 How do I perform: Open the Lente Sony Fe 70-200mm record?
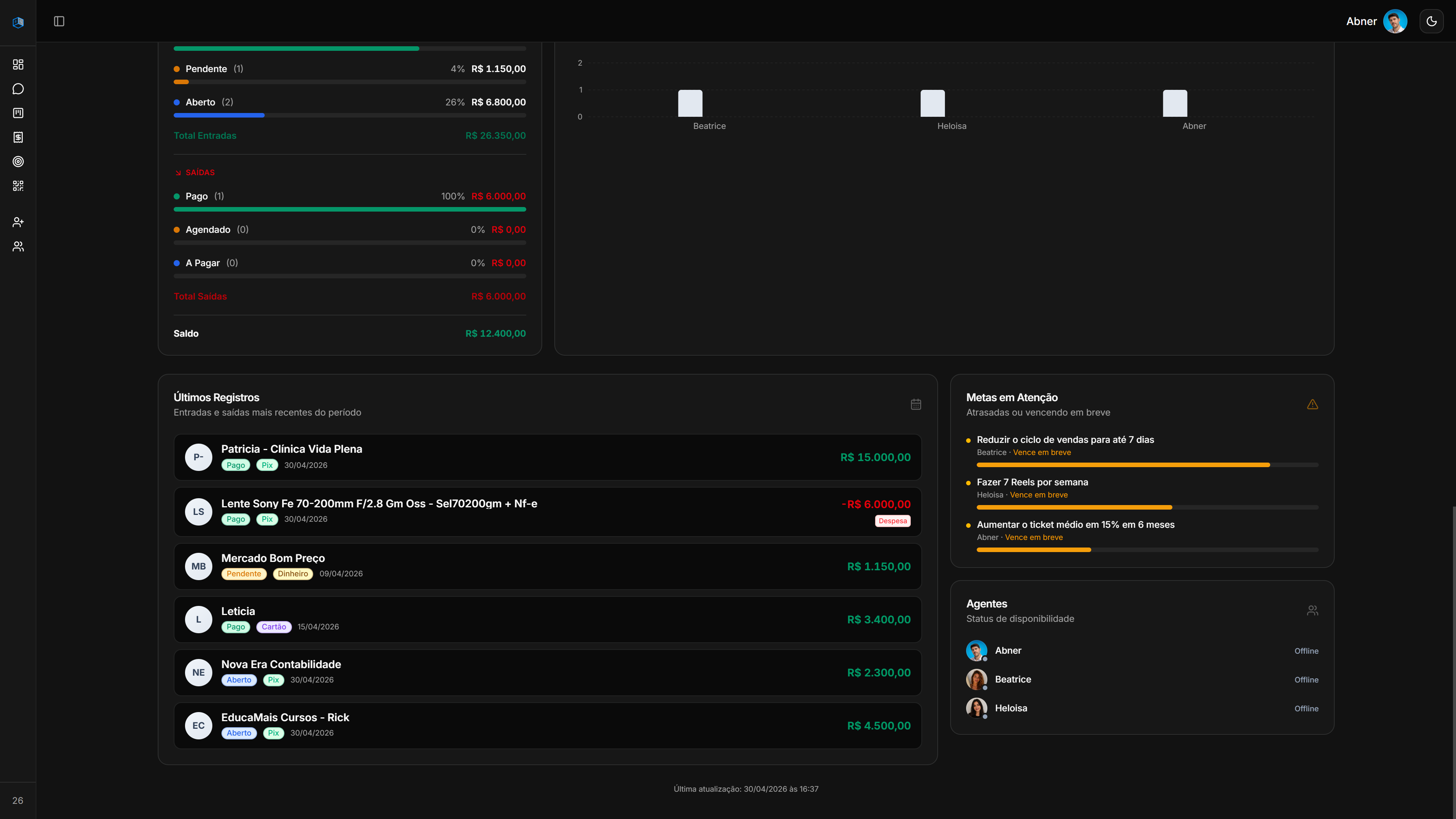click(548, 511)
